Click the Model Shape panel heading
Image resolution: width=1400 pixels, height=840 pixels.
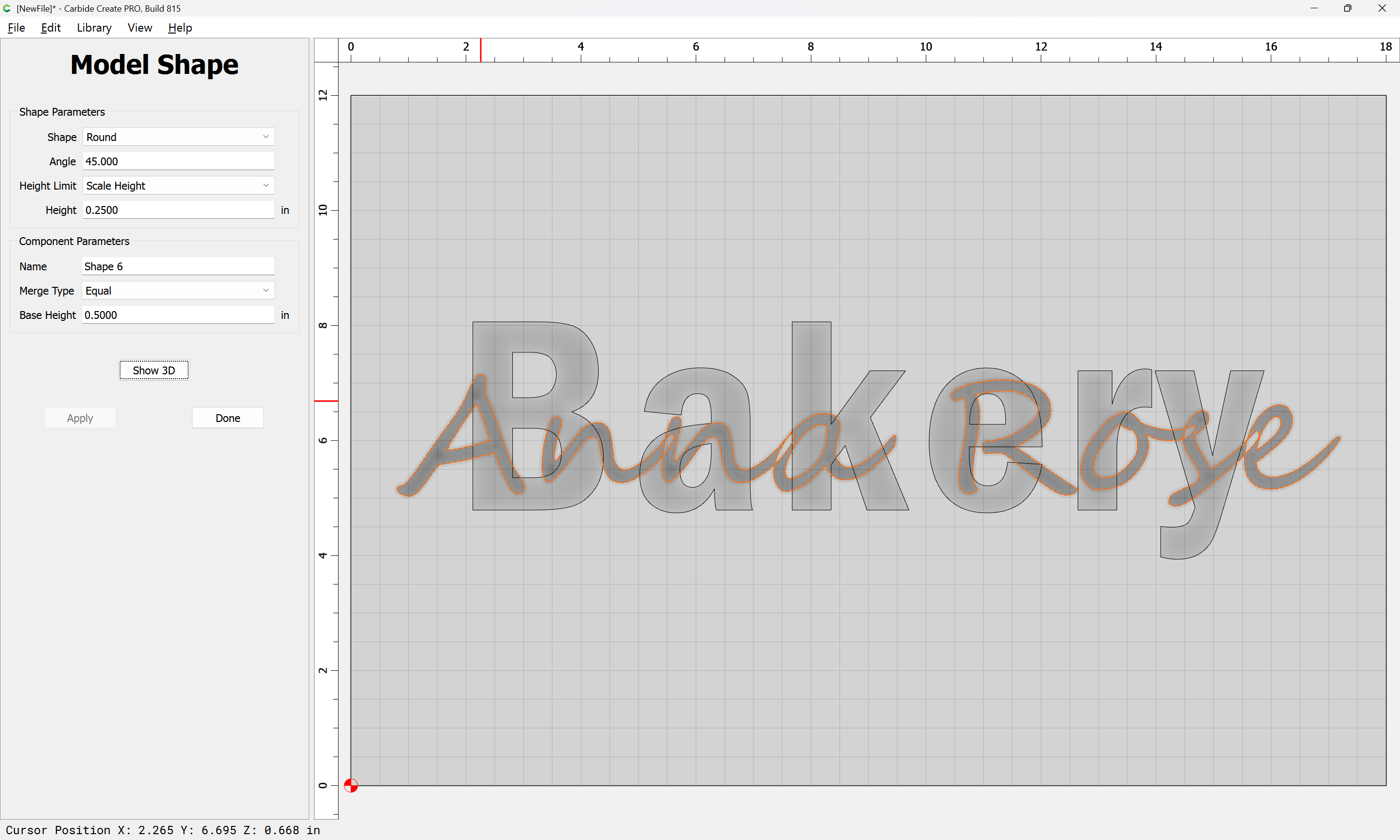155,65
